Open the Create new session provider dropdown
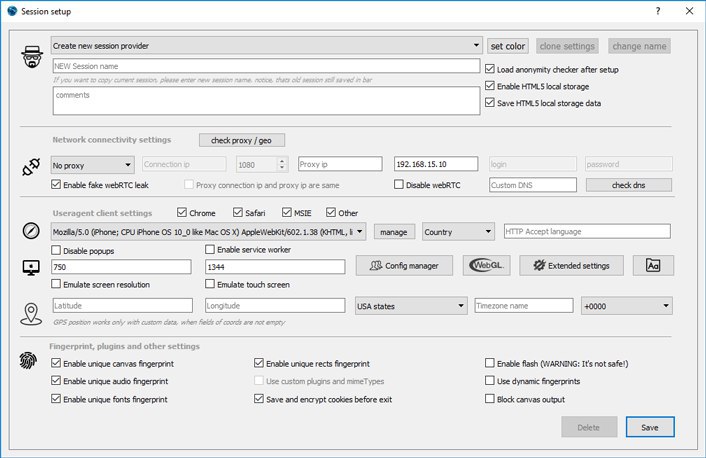The width and height of the screenshot is (706, 458). (x=267, y=45)
